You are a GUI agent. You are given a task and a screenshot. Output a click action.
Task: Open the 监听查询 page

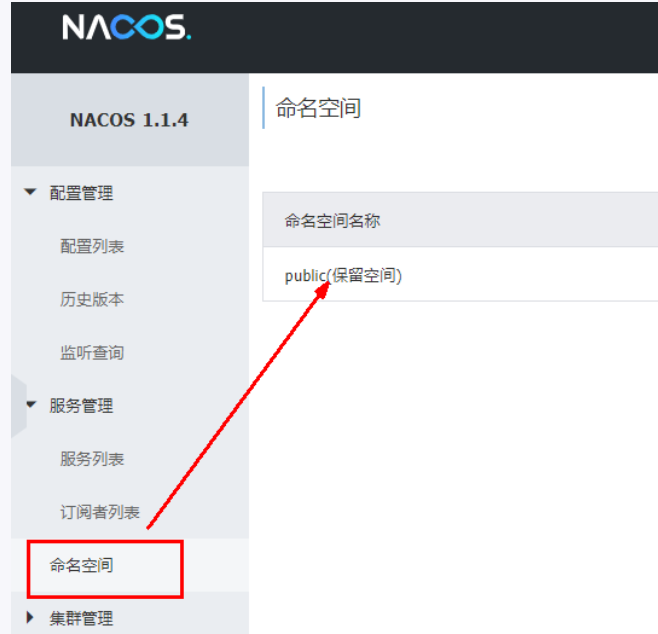click(92, 352)
